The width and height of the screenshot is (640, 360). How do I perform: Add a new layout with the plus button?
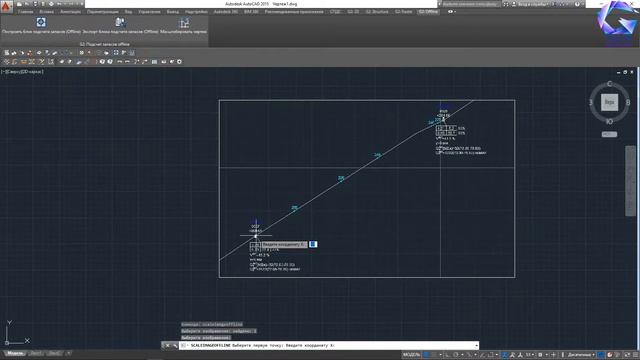pyautogui.click(x=69, y=353)
